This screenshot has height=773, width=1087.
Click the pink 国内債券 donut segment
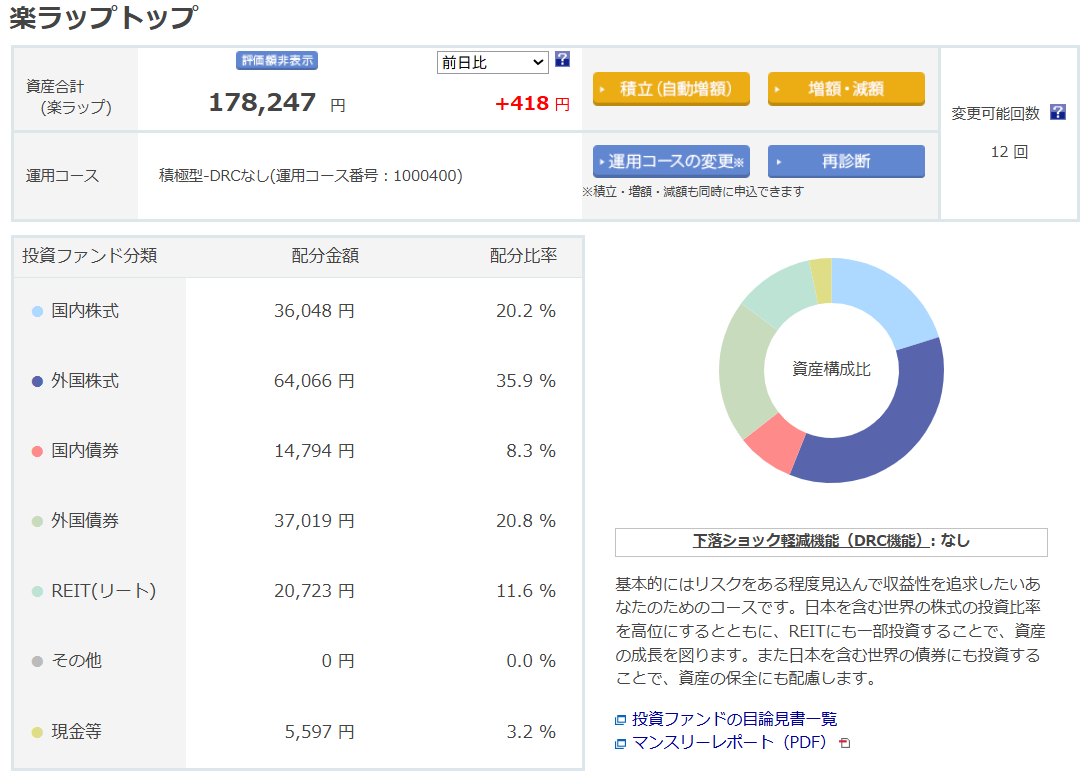click(775, 444)
